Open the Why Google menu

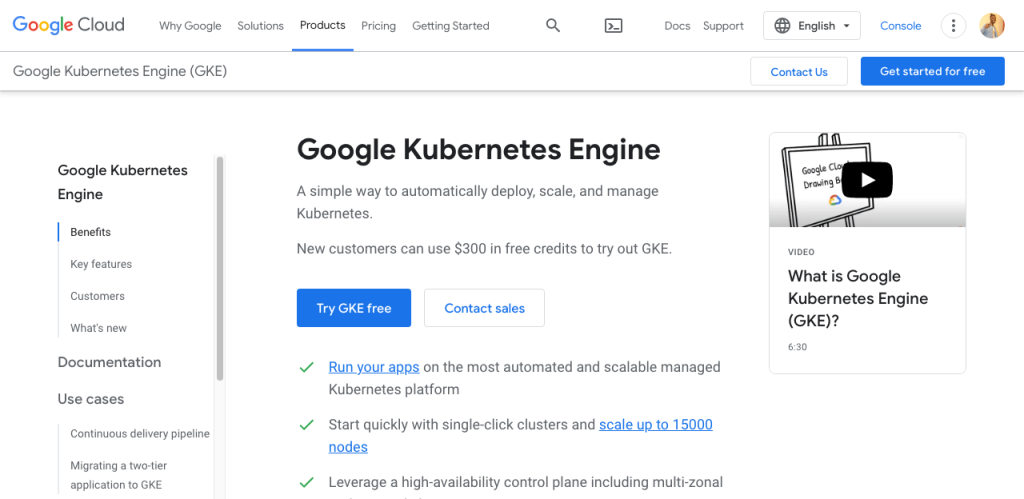[190, 26]
